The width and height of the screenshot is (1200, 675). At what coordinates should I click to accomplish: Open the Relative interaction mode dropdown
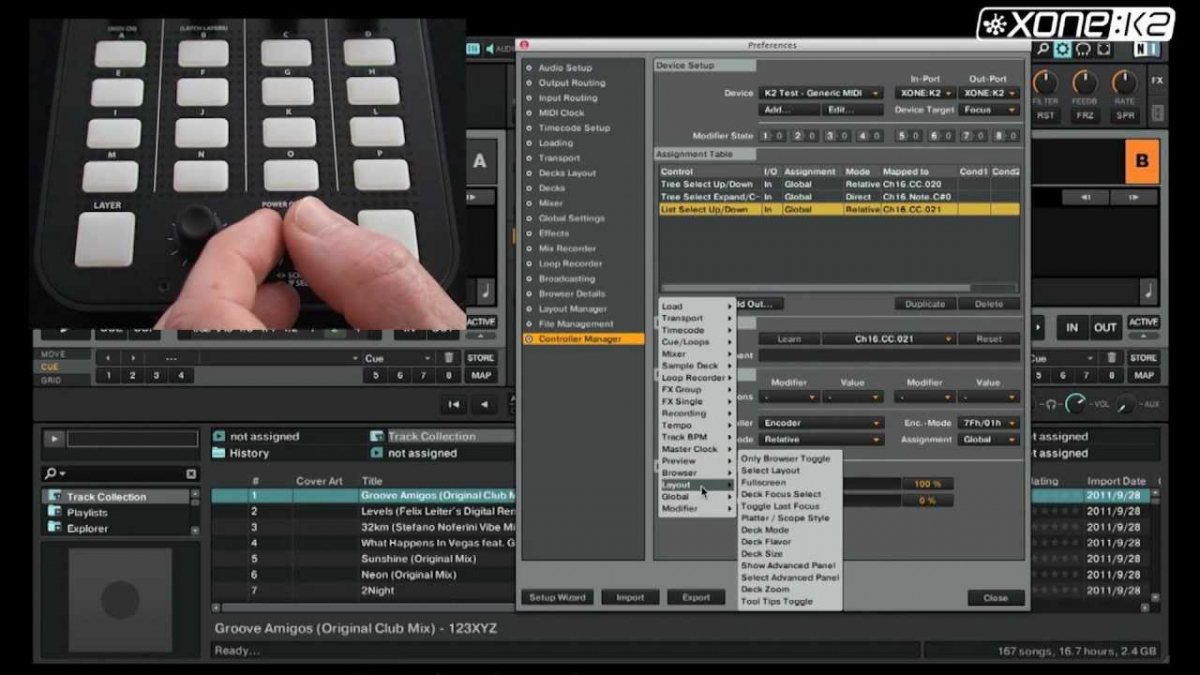tap(821, 439)
